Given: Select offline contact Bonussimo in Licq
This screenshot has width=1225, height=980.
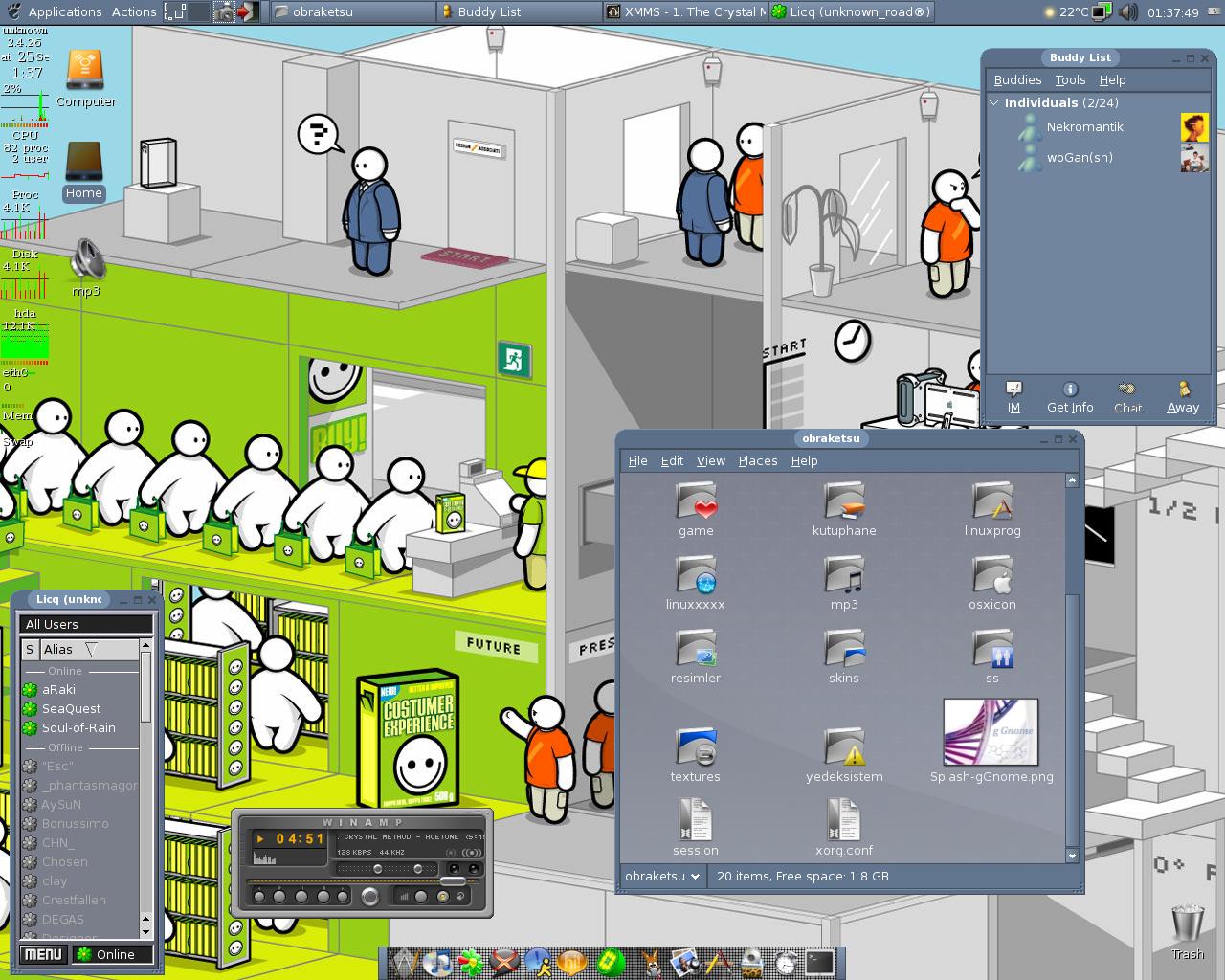Looking at the screenshot, I should tap(80, 823).
